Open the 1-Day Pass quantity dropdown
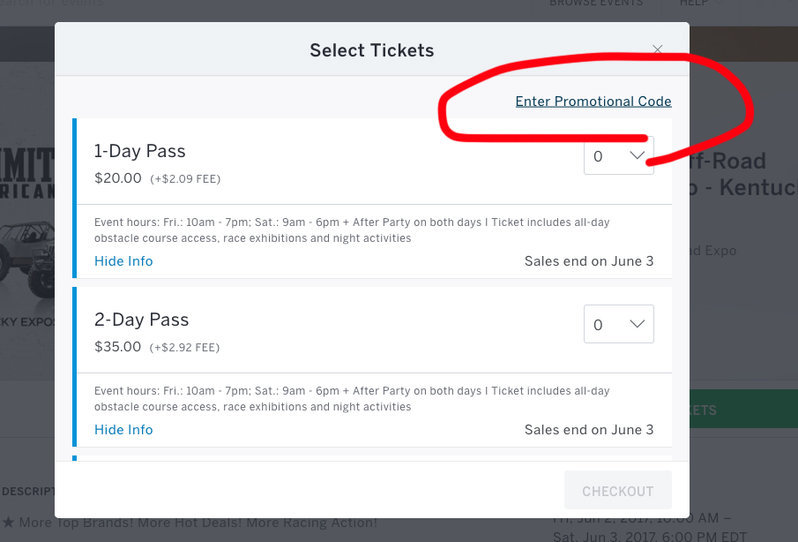The width and height of the screenshot is (798, 542). click(x=619, y=156)
